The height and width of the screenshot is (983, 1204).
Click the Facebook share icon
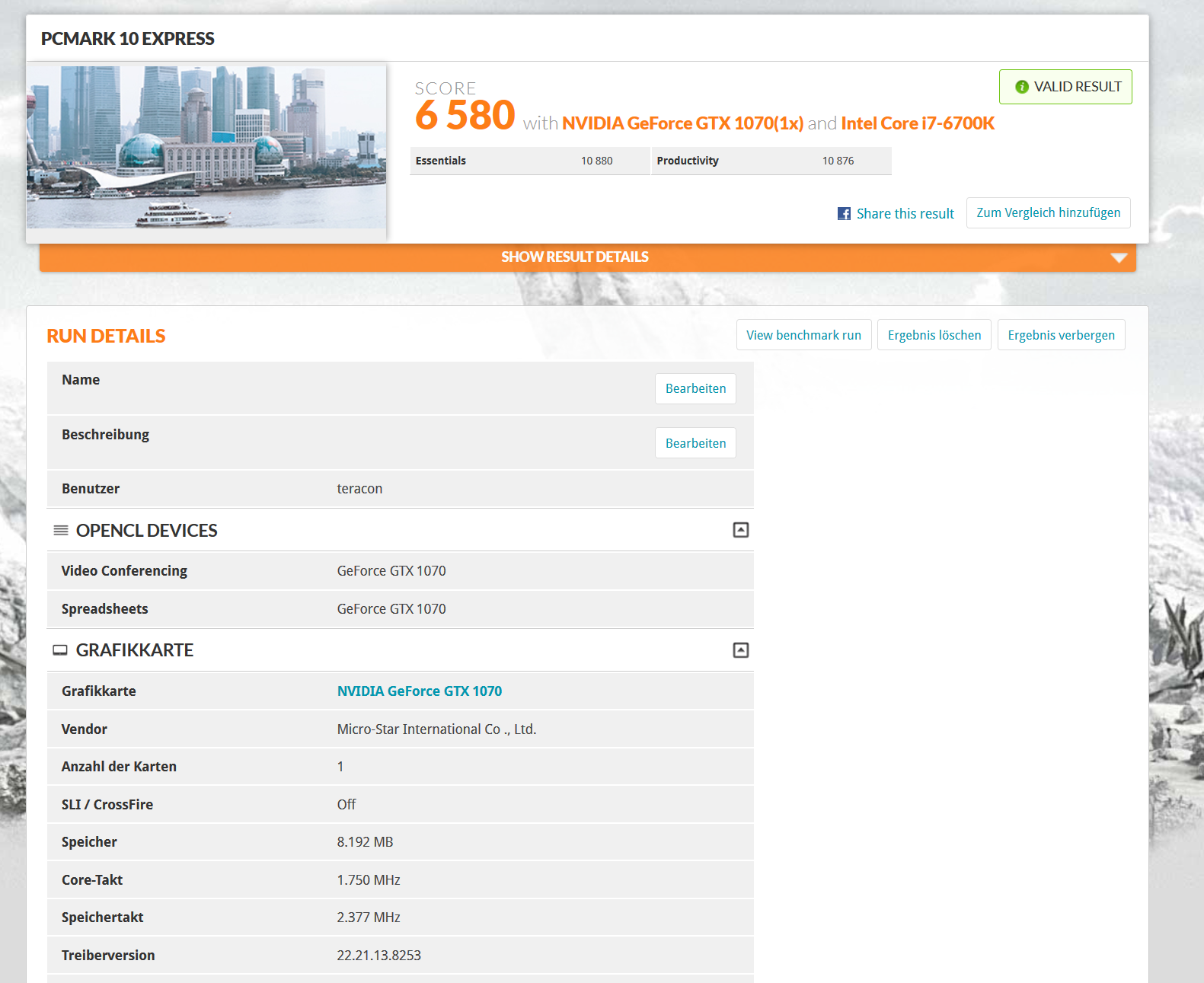(844, 214)
